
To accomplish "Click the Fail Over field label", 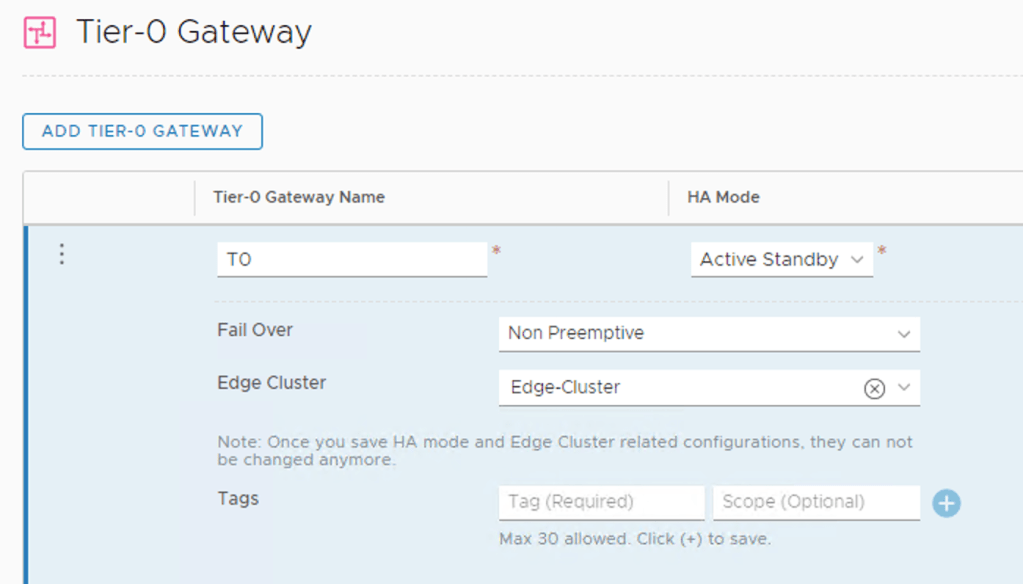I will tap(255, 330).
